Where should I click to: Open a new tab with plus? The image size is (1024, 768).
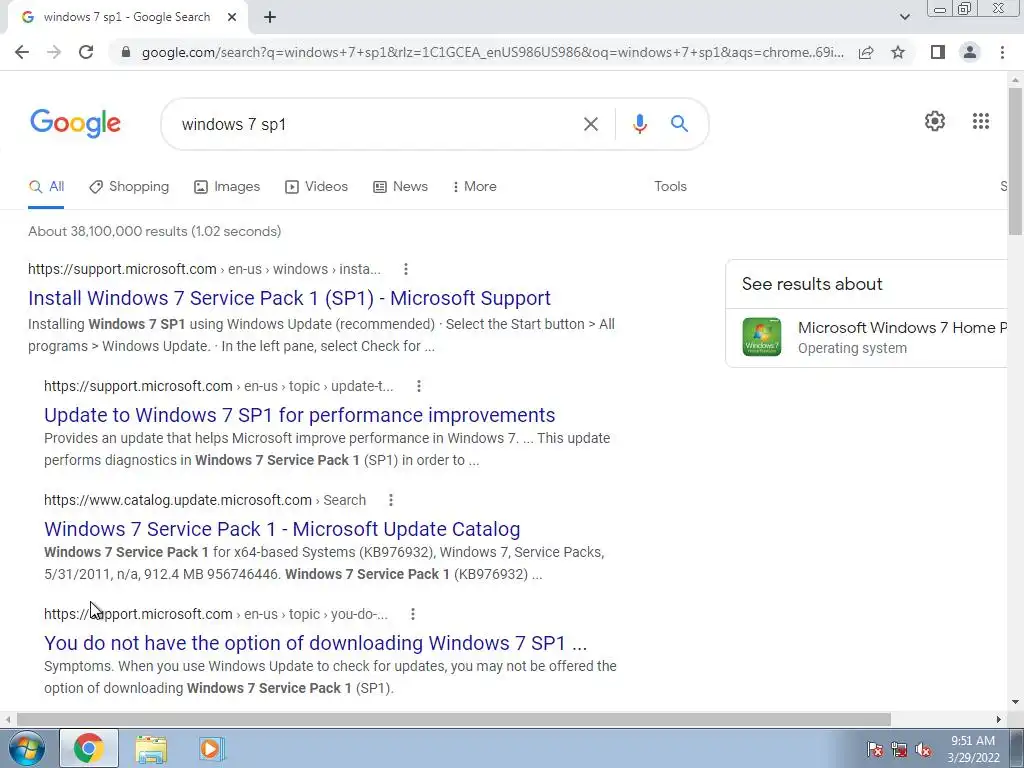point(270,18)
